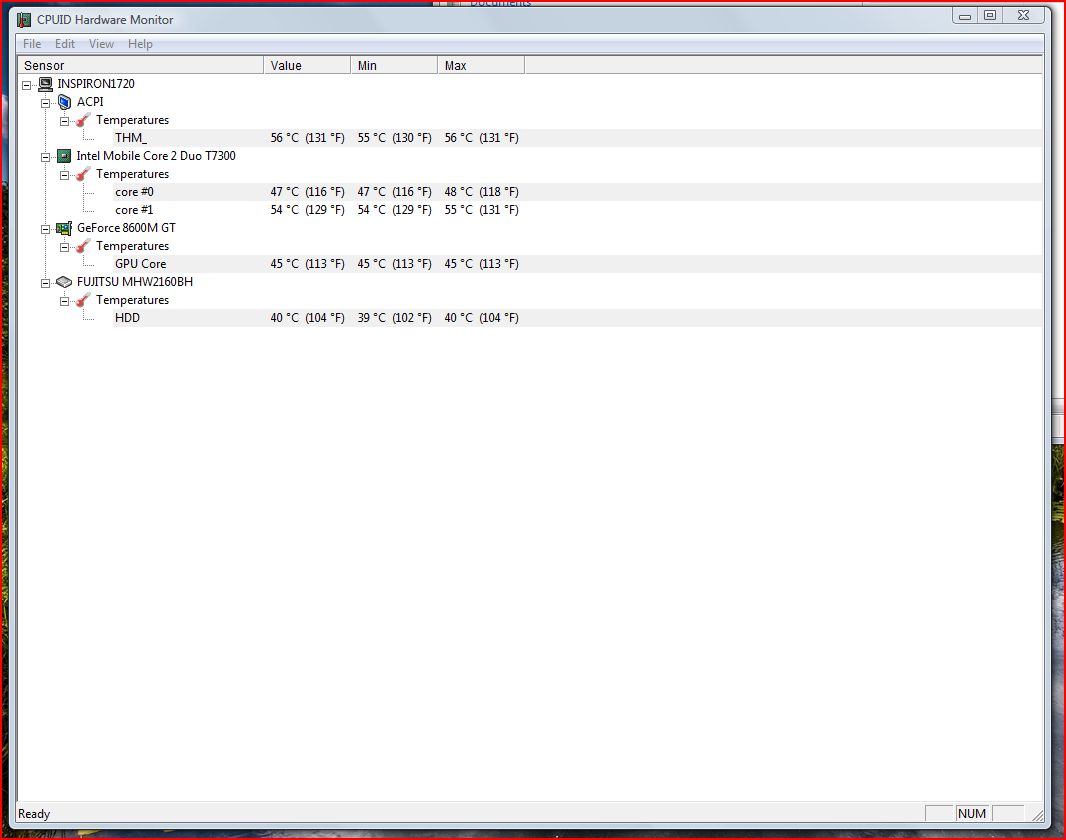Screen dimensions: 1066x840
Task: Select the Intel Mobile Core 2 Duo T7300 label
Action: coord(156,156)
